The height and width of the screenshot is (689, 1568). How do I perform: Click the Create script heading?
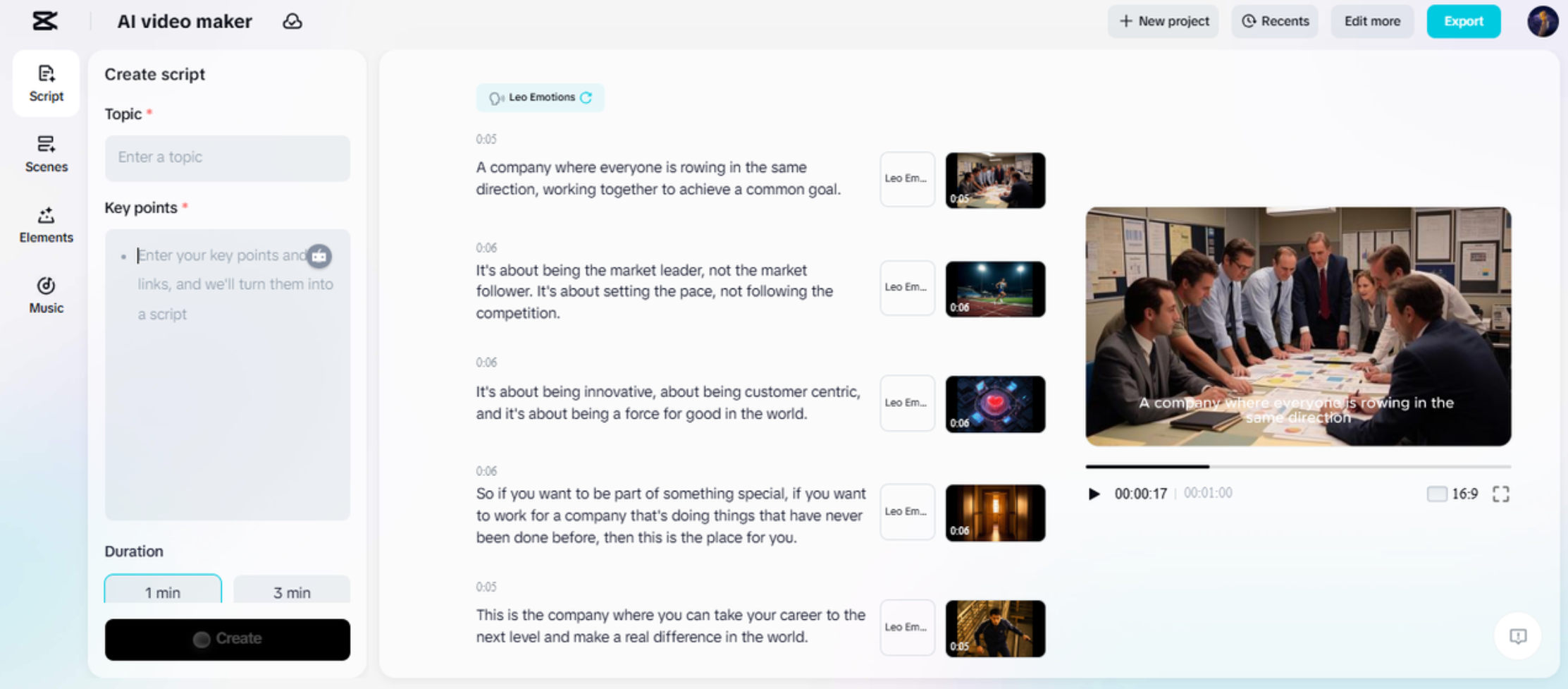[154, 74]
